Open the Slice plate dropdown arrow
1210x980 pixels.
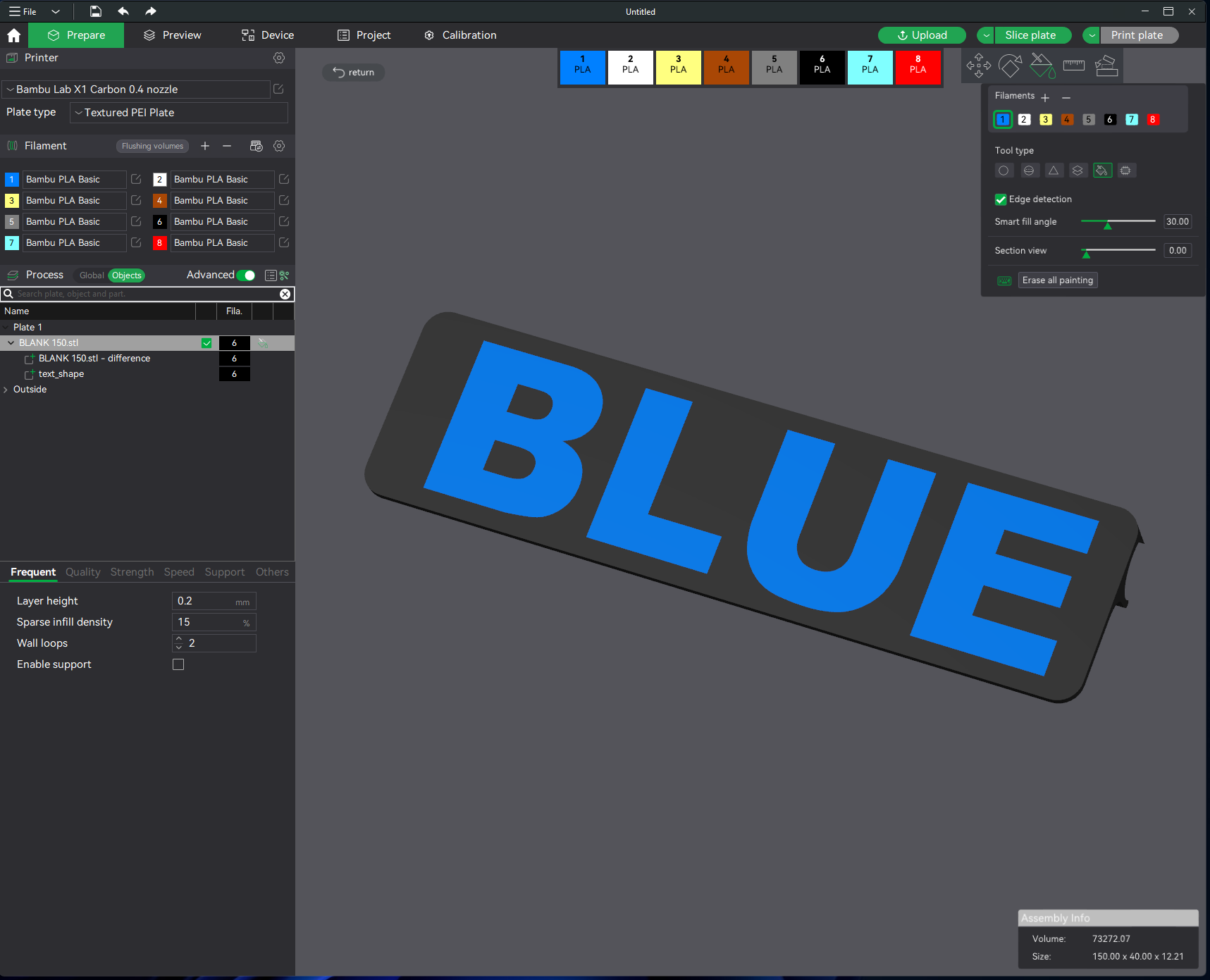(x=986, y=35)
